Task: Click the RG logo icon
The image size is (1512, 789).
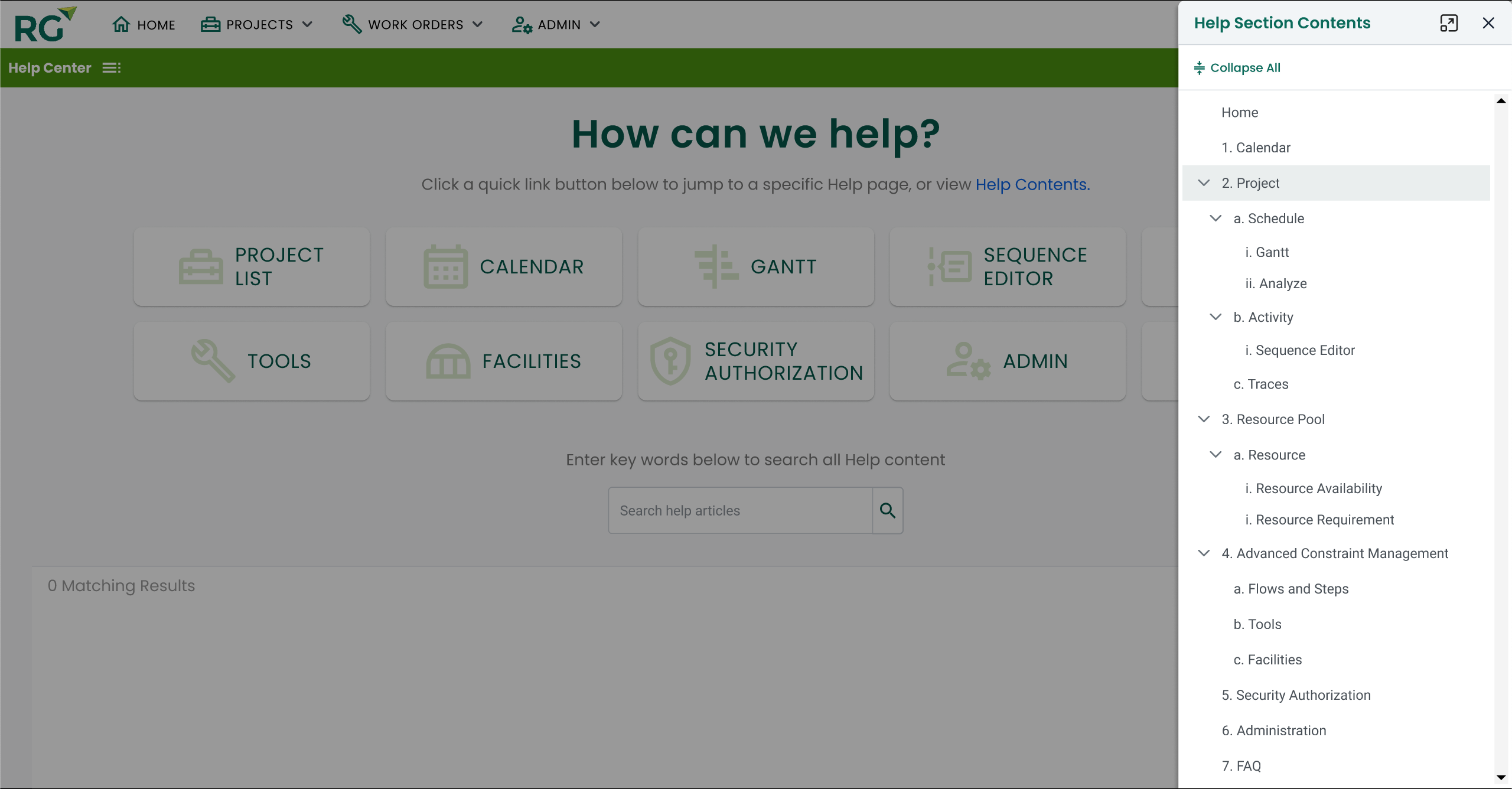Action: (x=45, y=25)
